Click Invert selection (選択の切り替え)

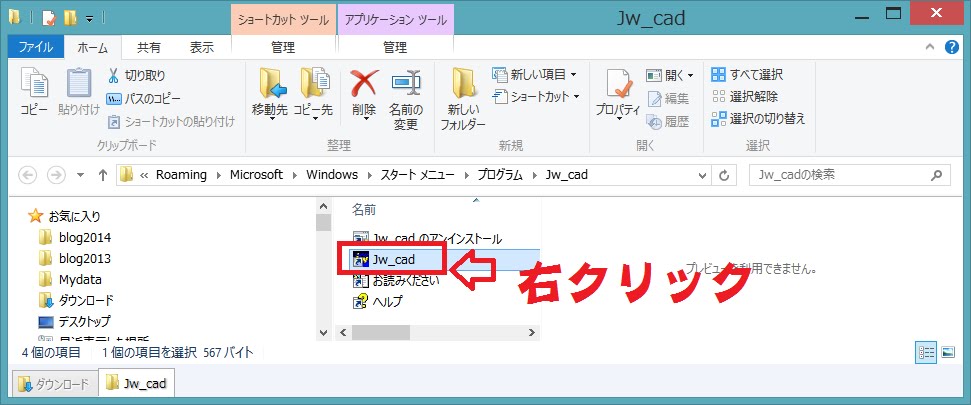click(759, 119)
